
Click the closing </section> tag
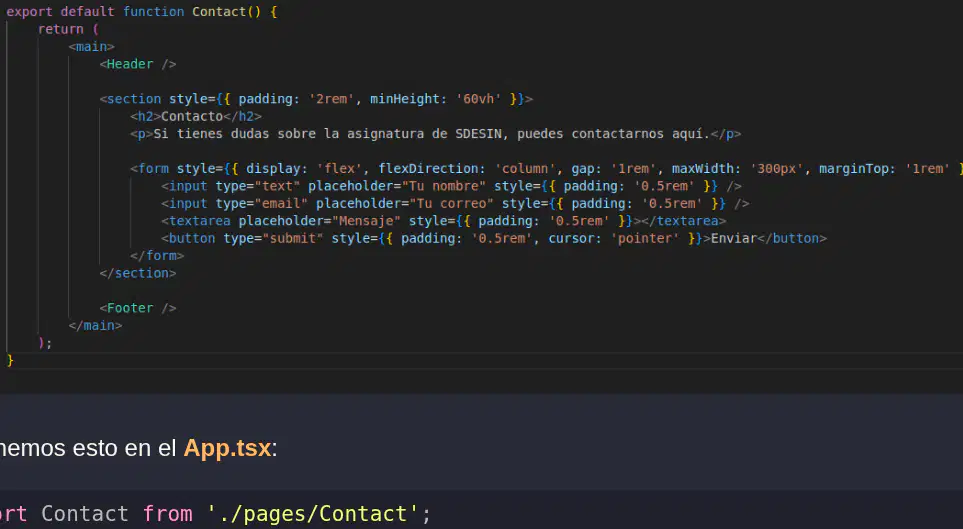pos(138,273)
